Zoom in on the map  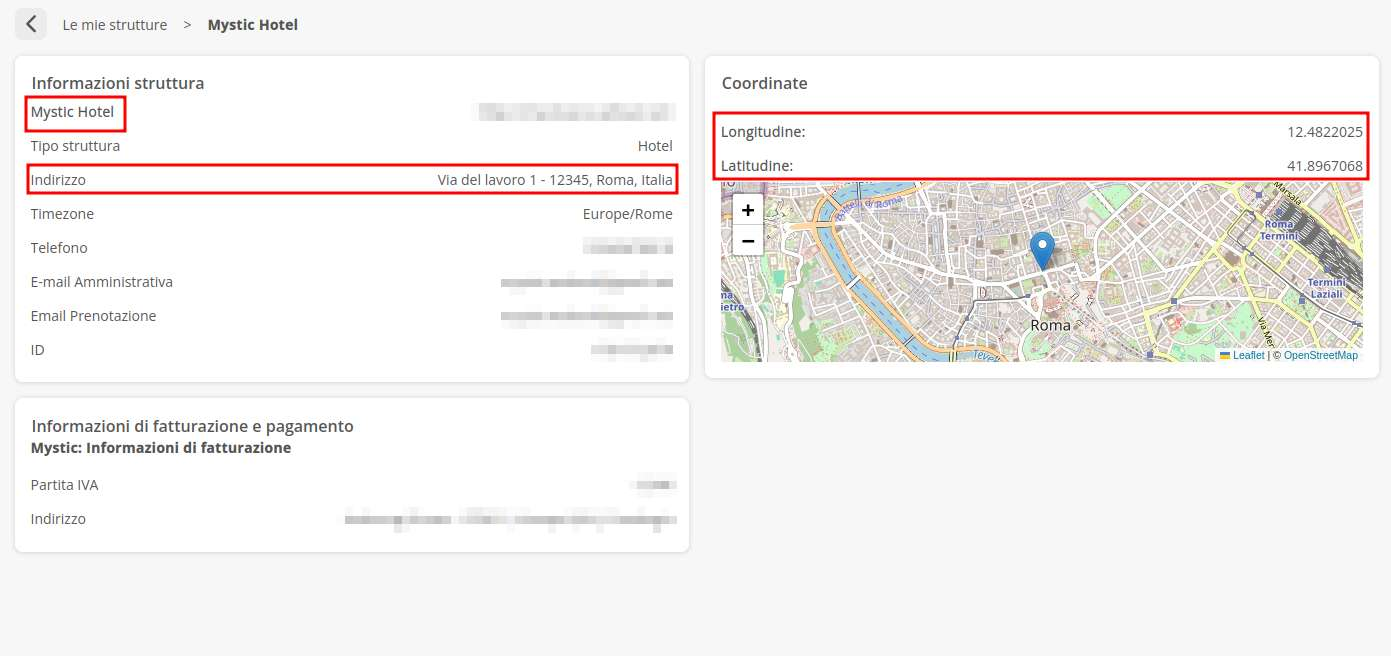[x=747, y=210]
